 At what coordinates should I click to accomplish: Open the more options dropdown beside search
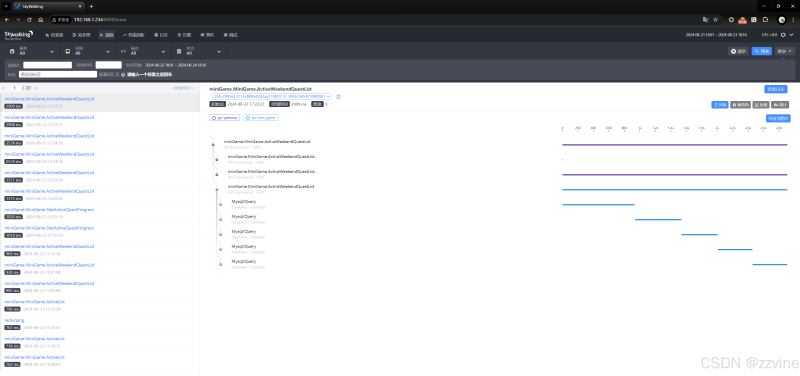(785, 52)
